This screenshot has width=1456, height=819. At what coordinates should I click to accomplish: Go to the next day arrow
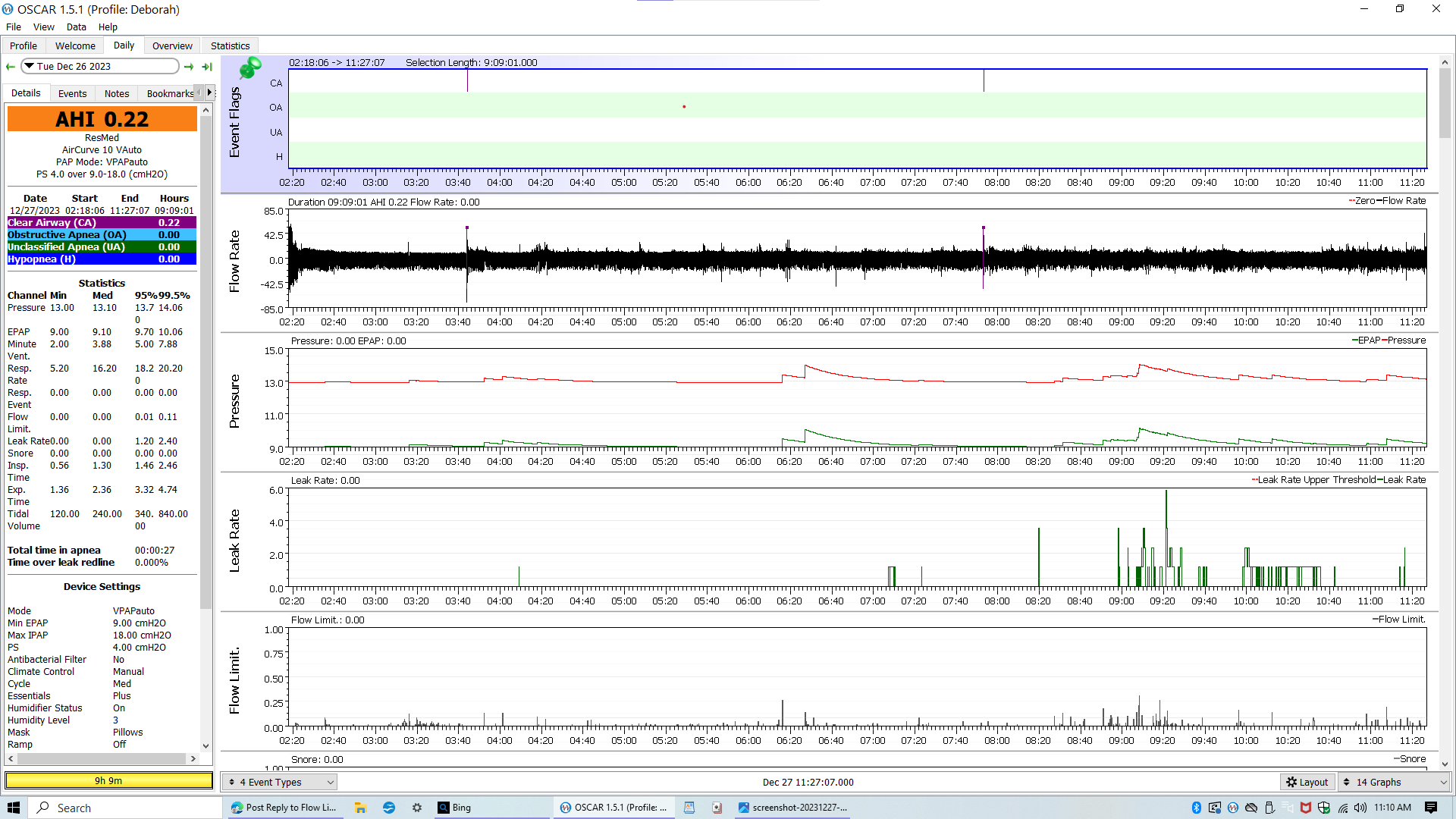click(189, 67)
